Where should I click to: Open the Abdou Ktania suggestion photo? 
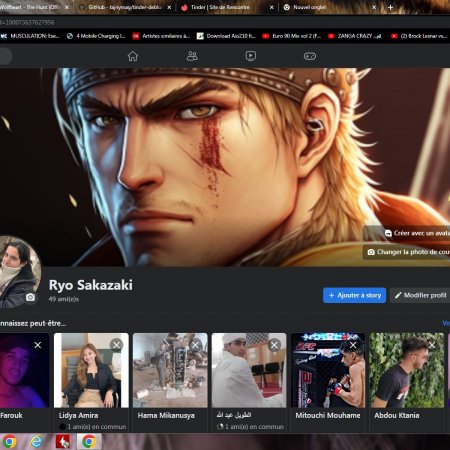point(407,370)
